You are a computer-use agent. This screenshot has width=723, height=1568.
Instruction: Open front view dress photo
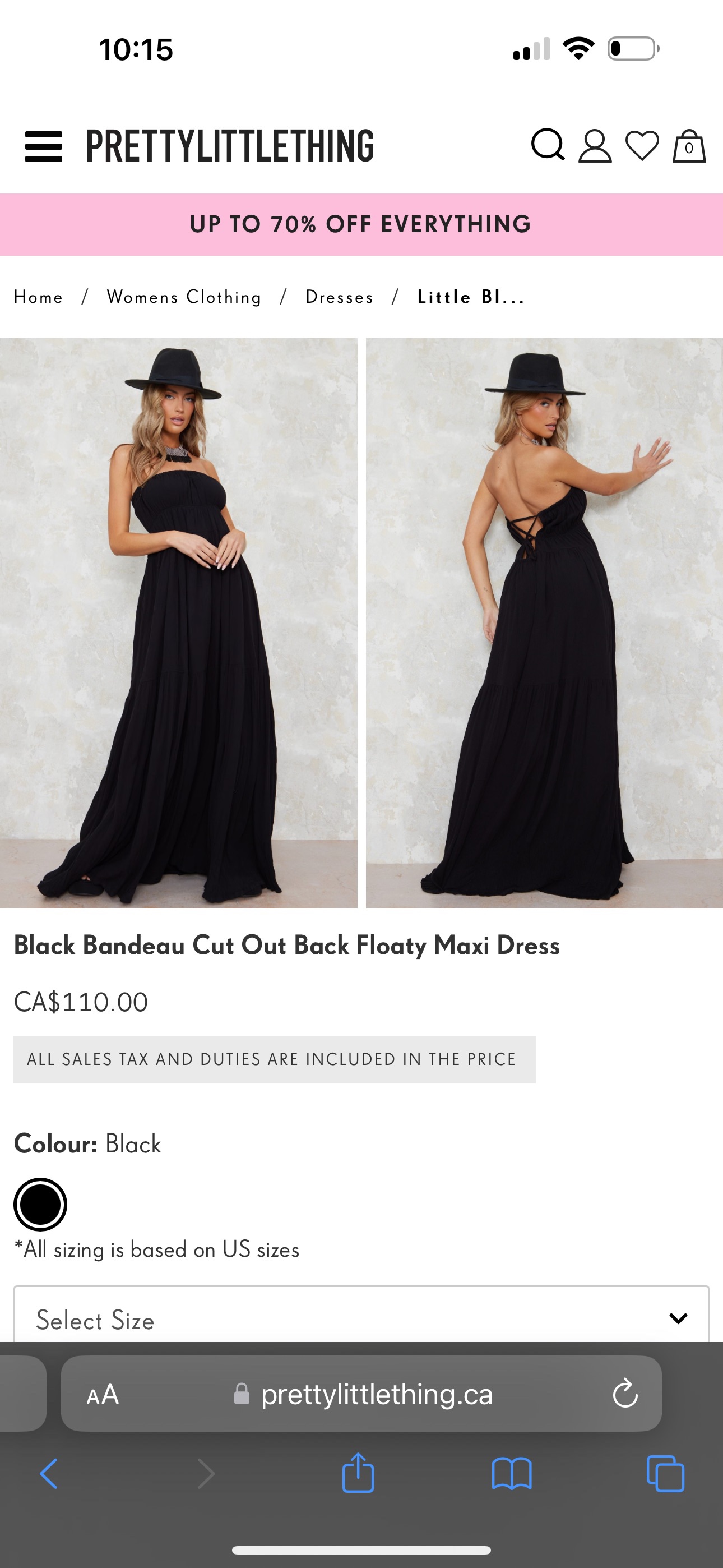click(178, 622)
